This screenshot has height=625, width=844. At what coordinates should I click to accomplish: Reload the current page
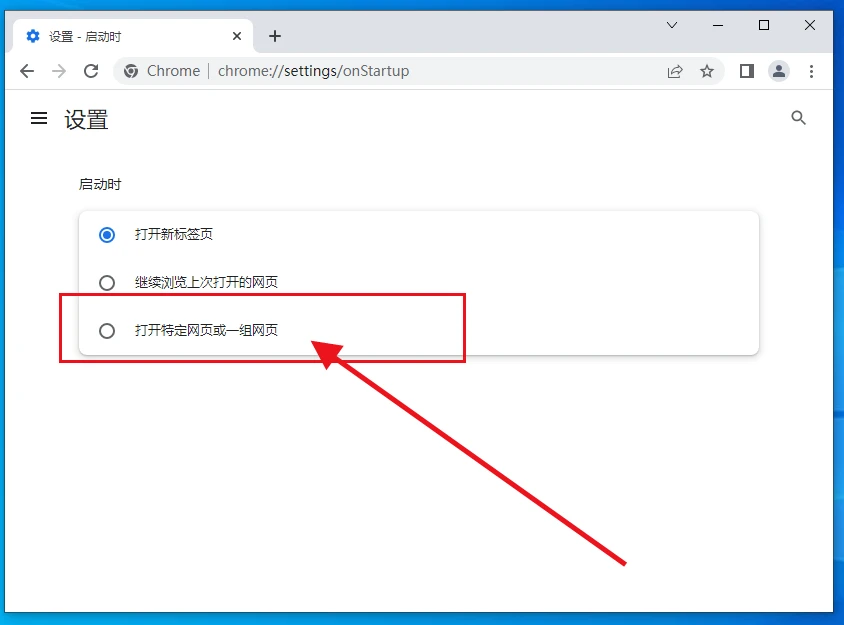tap(91, 71)
